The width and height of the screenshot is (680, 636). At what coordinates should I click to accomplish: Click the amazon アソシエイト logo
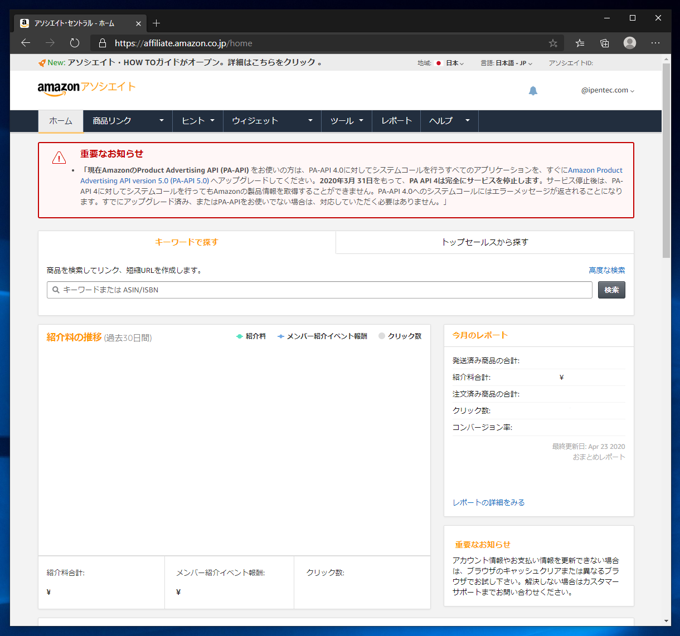point(86,88)
